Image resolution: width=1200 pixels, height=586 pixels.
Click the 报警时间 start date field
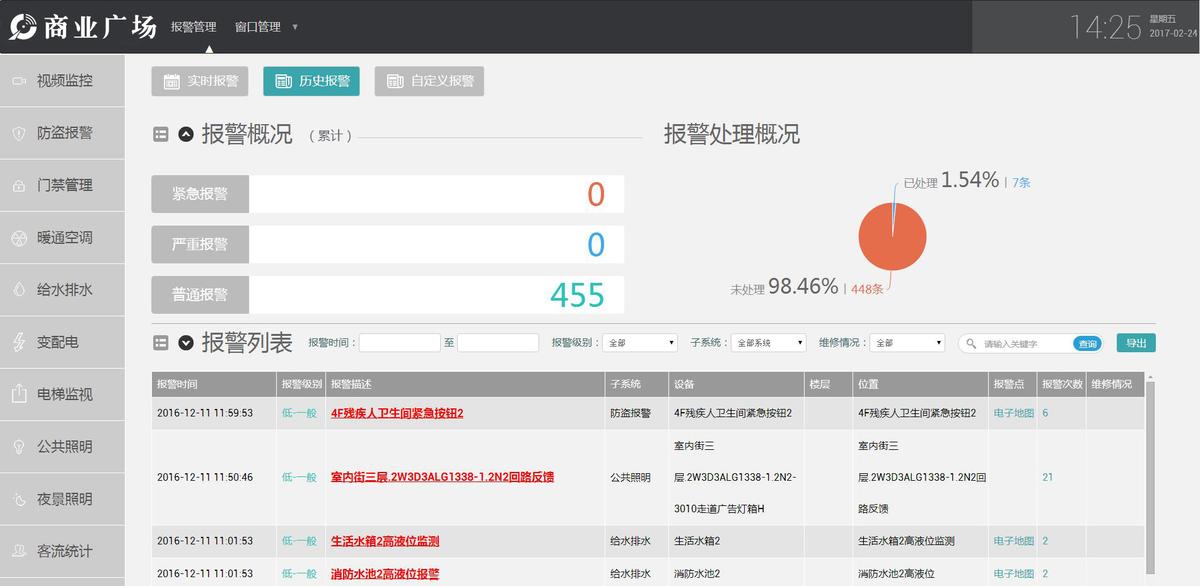click(399, 342)
